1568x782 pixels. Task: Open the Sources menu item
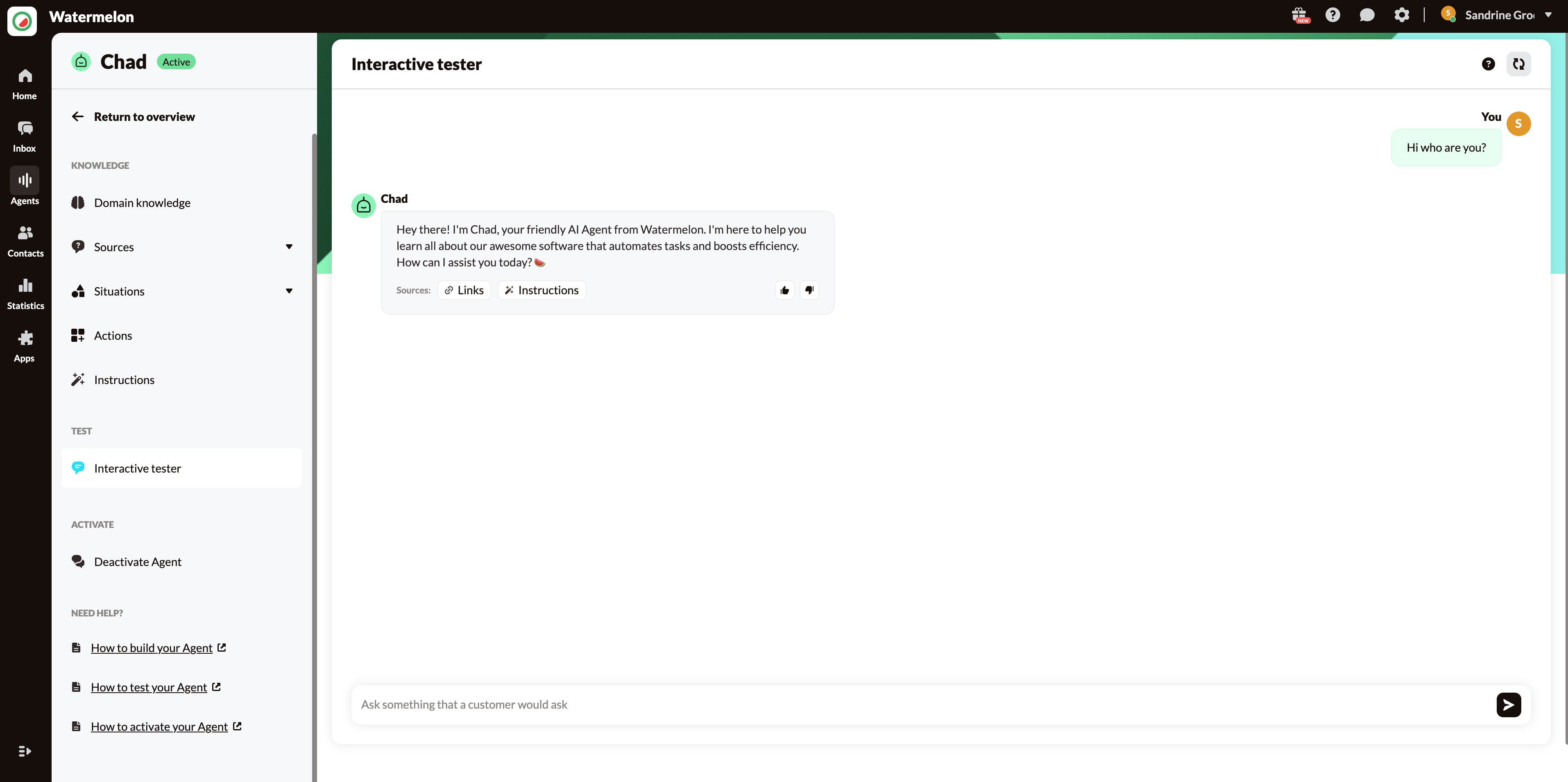pos(181,247)
